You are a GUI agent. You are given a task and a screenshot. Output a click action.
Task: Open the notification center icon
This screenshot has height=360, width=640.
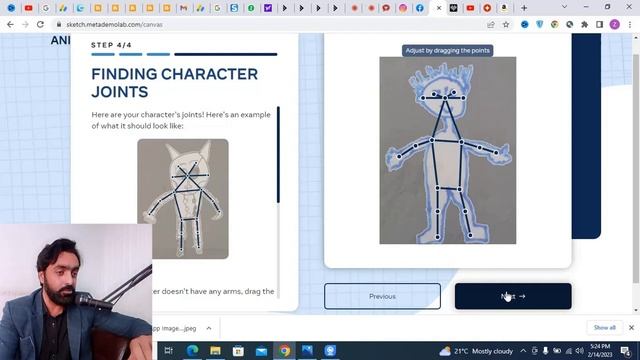[625, 351]
